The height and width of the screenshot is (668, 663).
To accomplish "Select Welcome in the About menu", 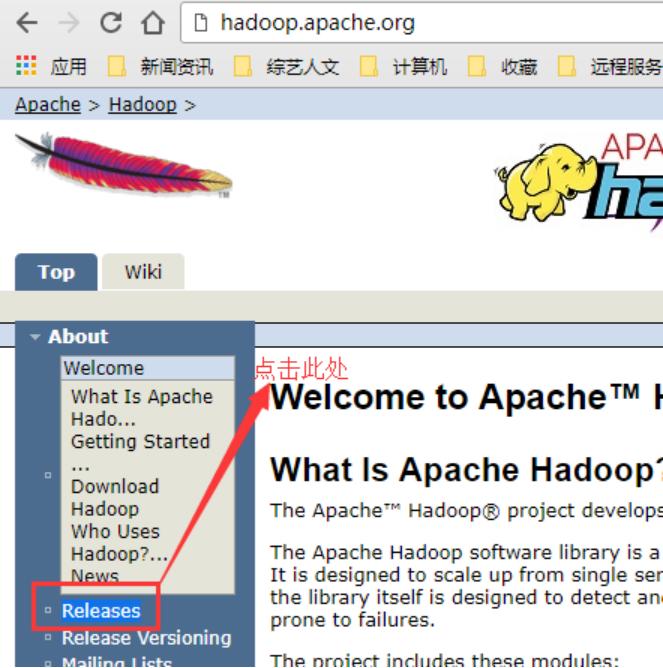I will click(147, 368).
